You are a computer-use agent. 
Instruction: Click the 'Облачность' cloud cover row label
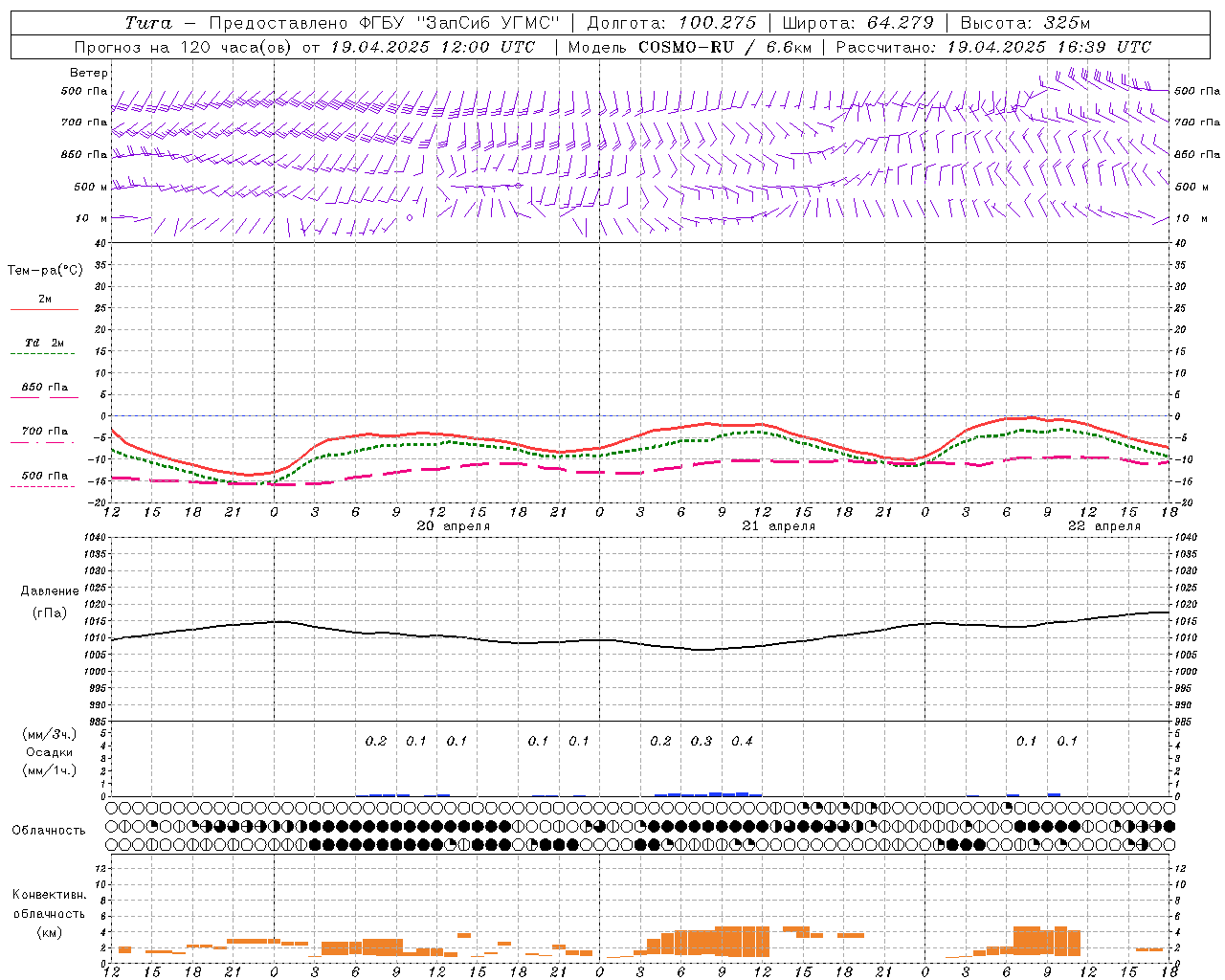49,830
